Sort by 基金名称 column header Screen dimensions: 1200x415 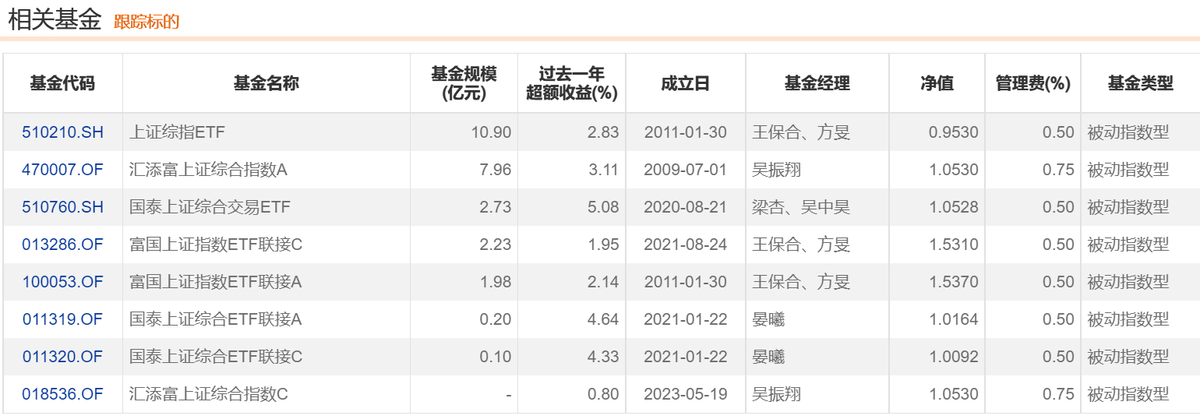click(267, 84)
